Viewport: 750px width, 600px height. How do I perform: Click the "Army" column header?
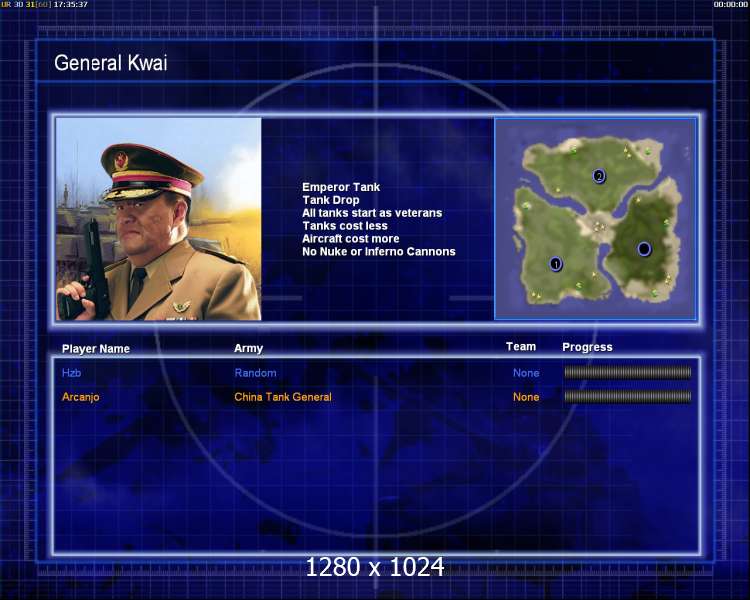click(x=248, y=348)
